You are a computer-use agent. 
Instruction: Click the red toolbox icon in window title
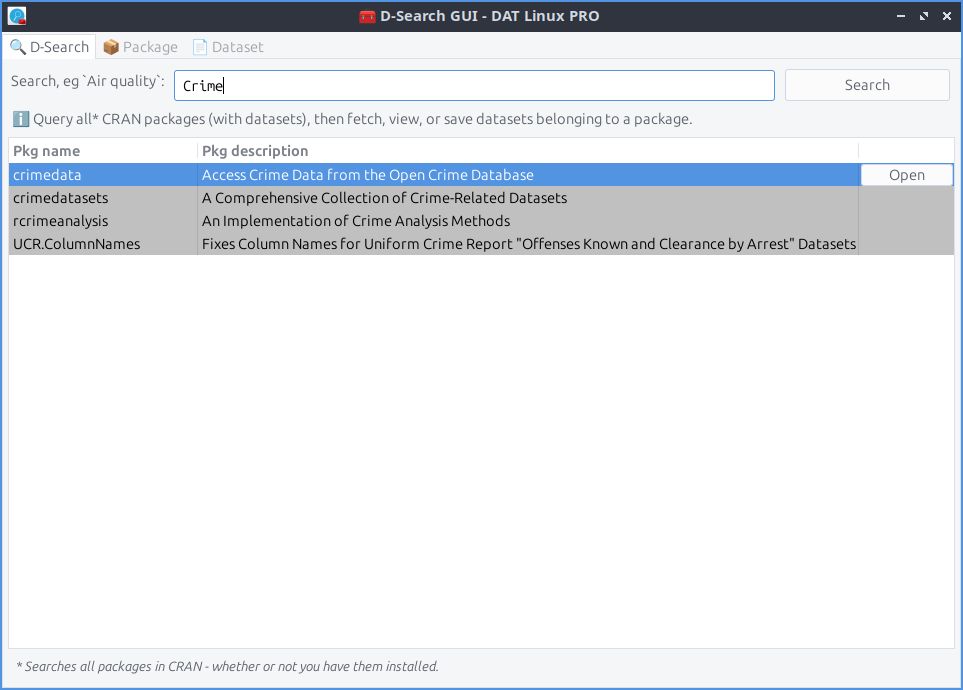[x=367, y=16]
